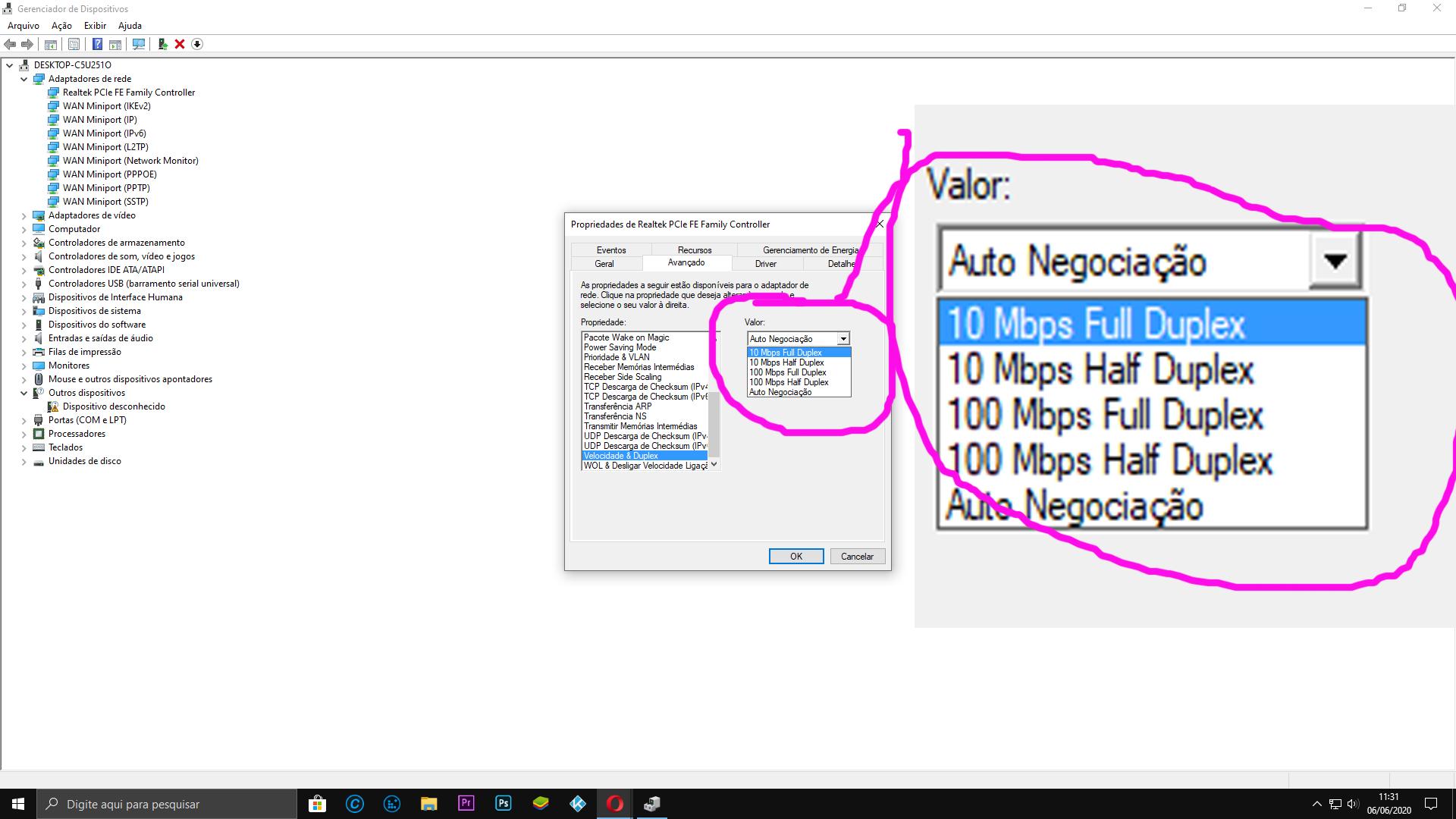The image size is (1456, 819).
Task: Select Realtek PCIe FE Family Controller tree item
Action: [x=129, y=93]
